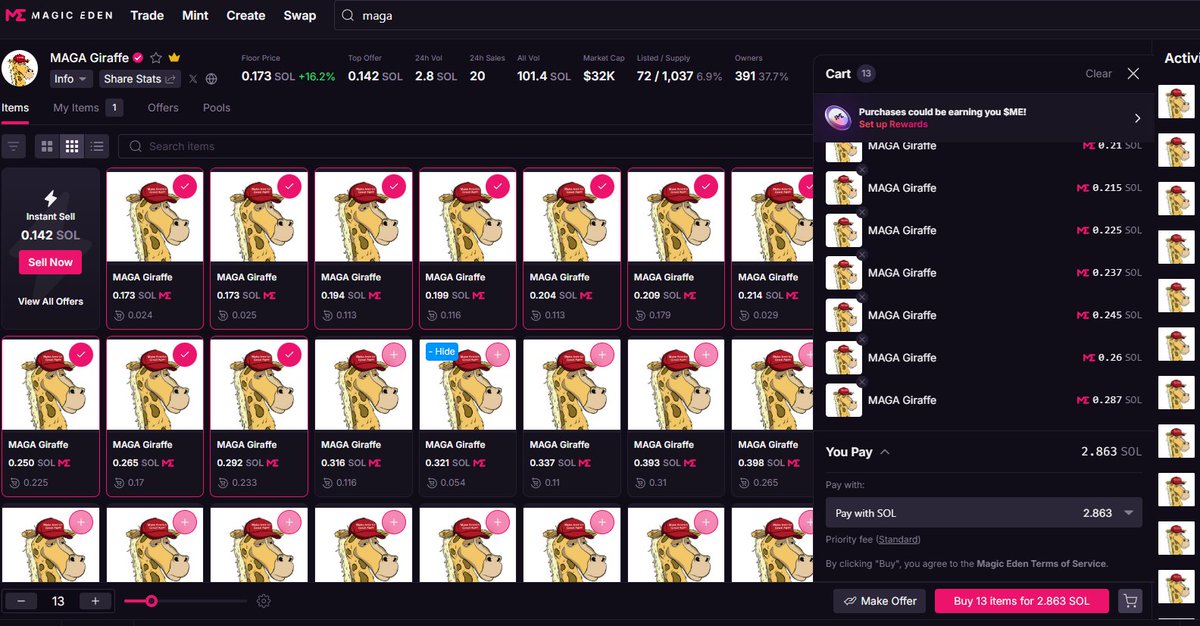Select the Items tab
1200x626 pixels.
pos(15,108)
